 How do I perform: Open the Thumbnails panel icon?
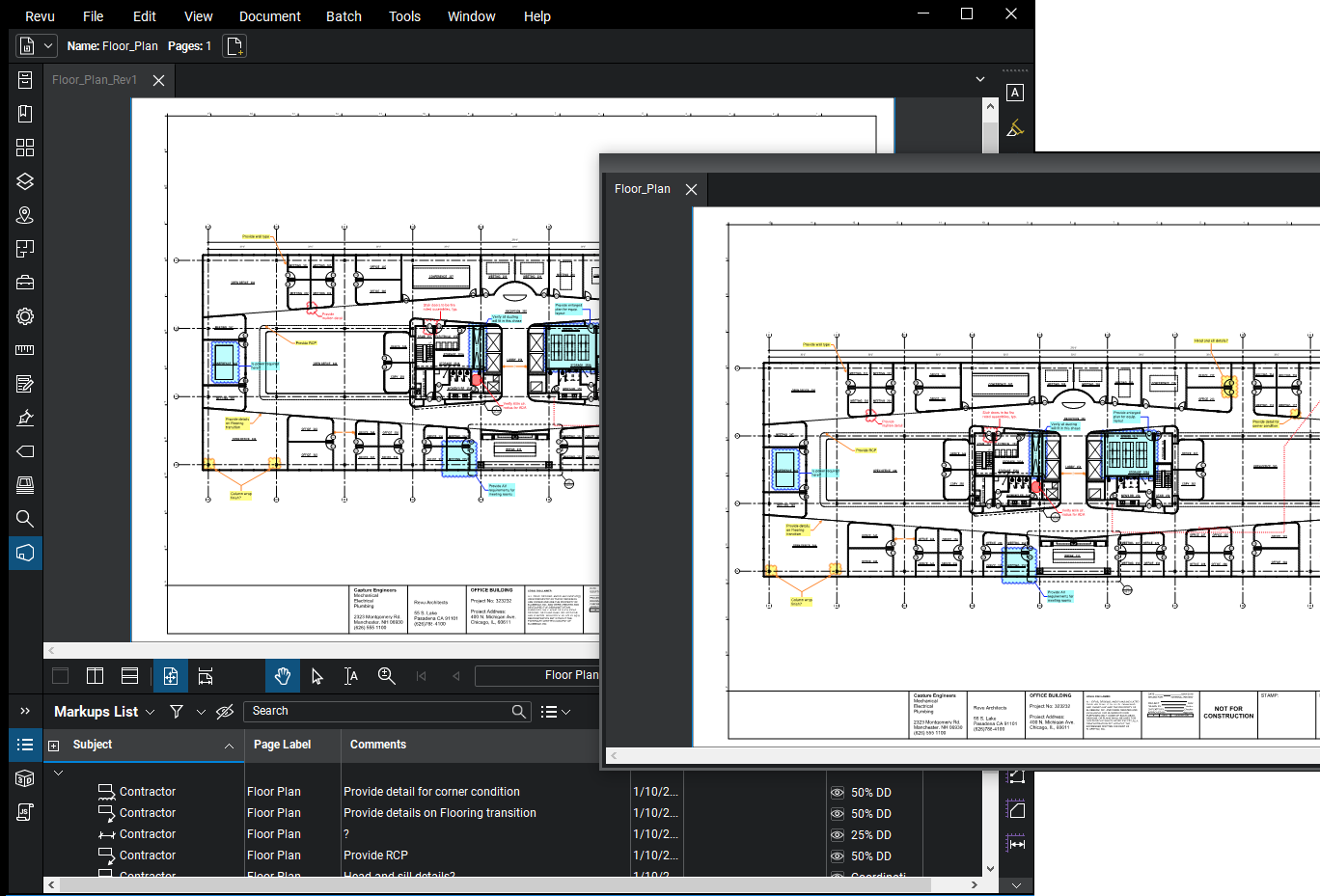25,148
